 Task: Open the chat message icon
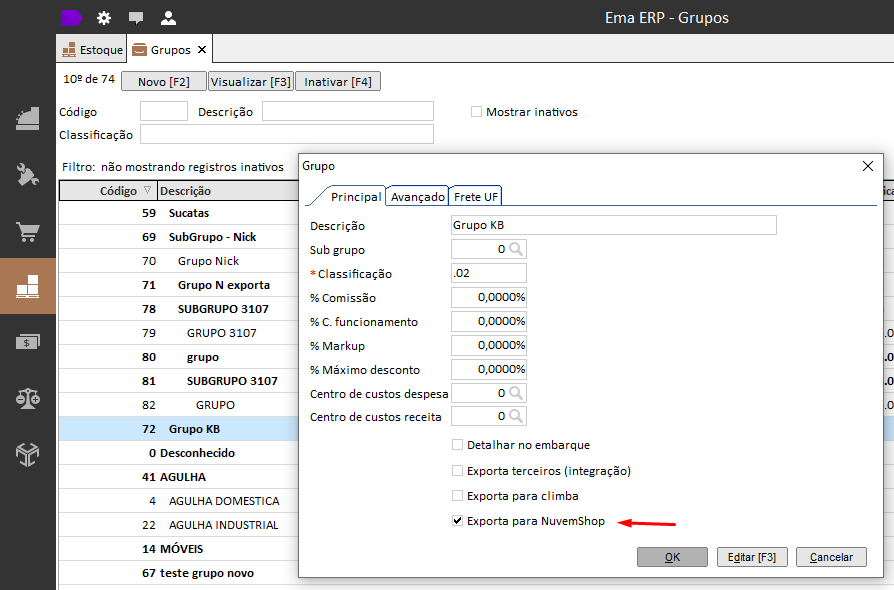click(136, 18)
